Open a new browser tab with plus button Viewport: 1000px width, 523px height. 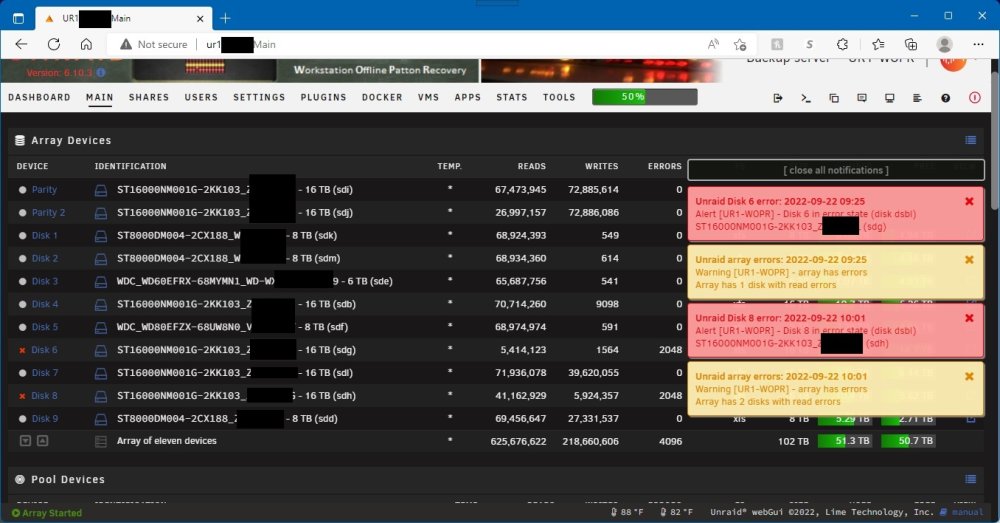coord(225,18)
